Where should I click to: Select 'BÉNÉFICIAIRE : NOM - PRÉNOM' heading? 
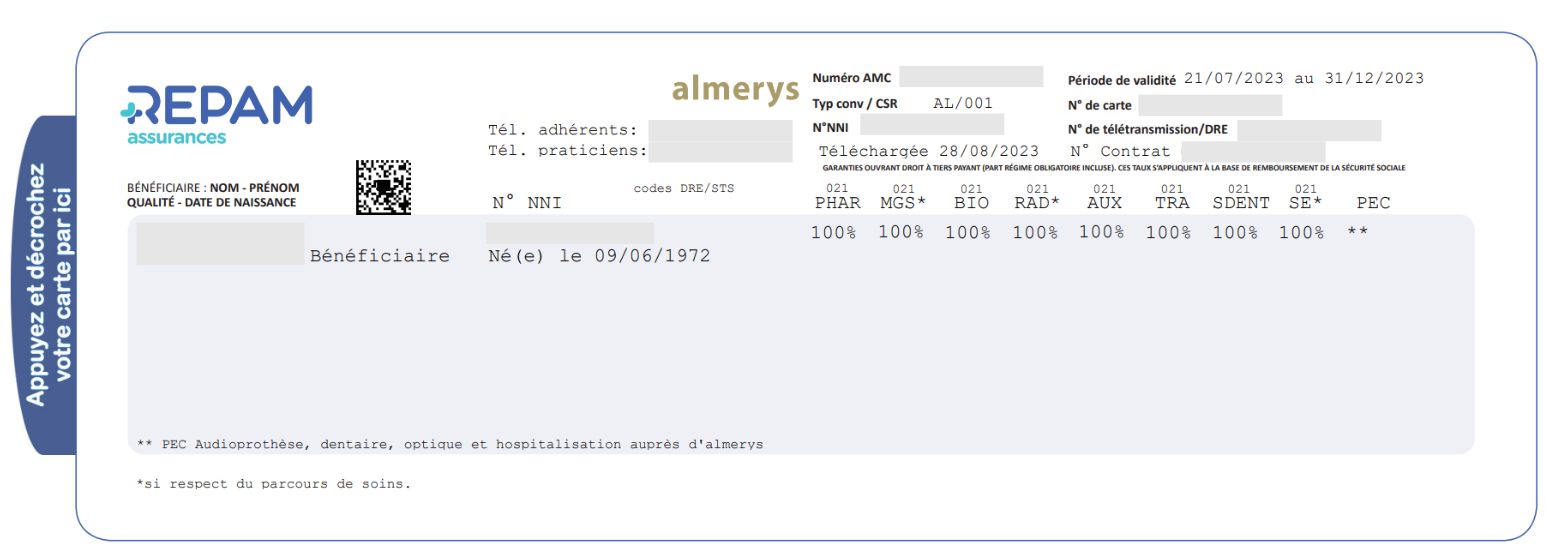pyautogui.click(x=213, y=188)
